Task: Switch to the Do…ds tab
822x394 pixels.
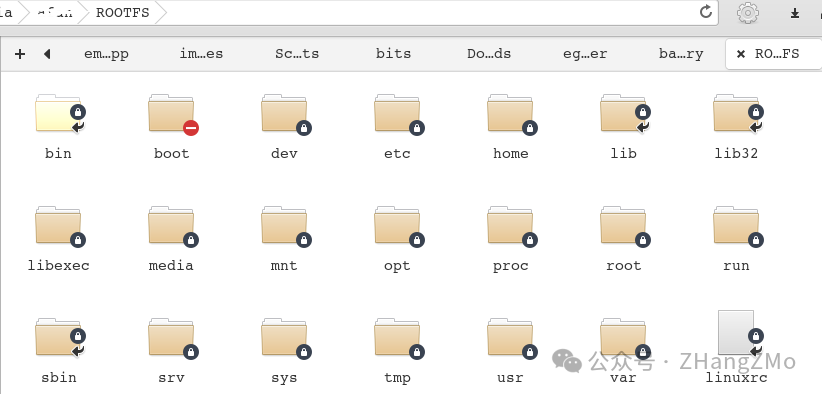Action: coord(489,53)
